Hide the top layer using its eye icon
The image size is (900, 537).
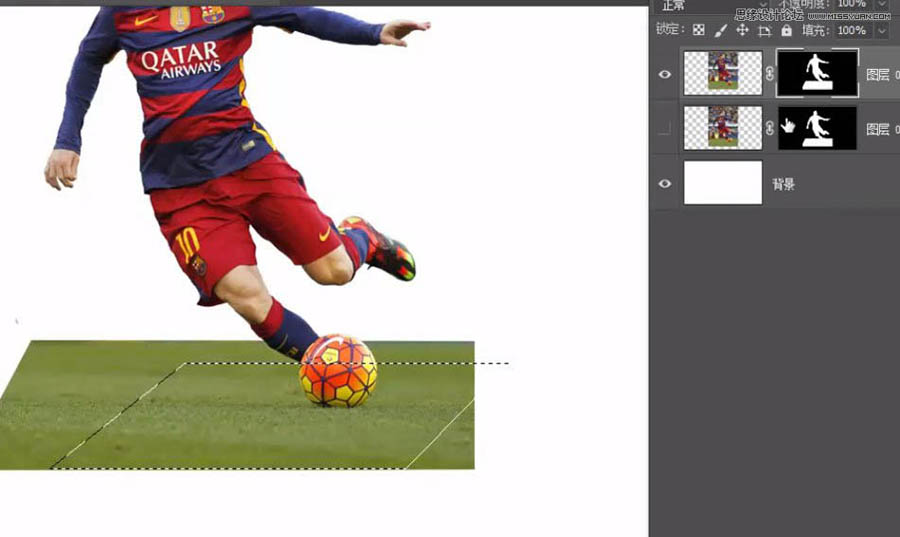point(665,74)
